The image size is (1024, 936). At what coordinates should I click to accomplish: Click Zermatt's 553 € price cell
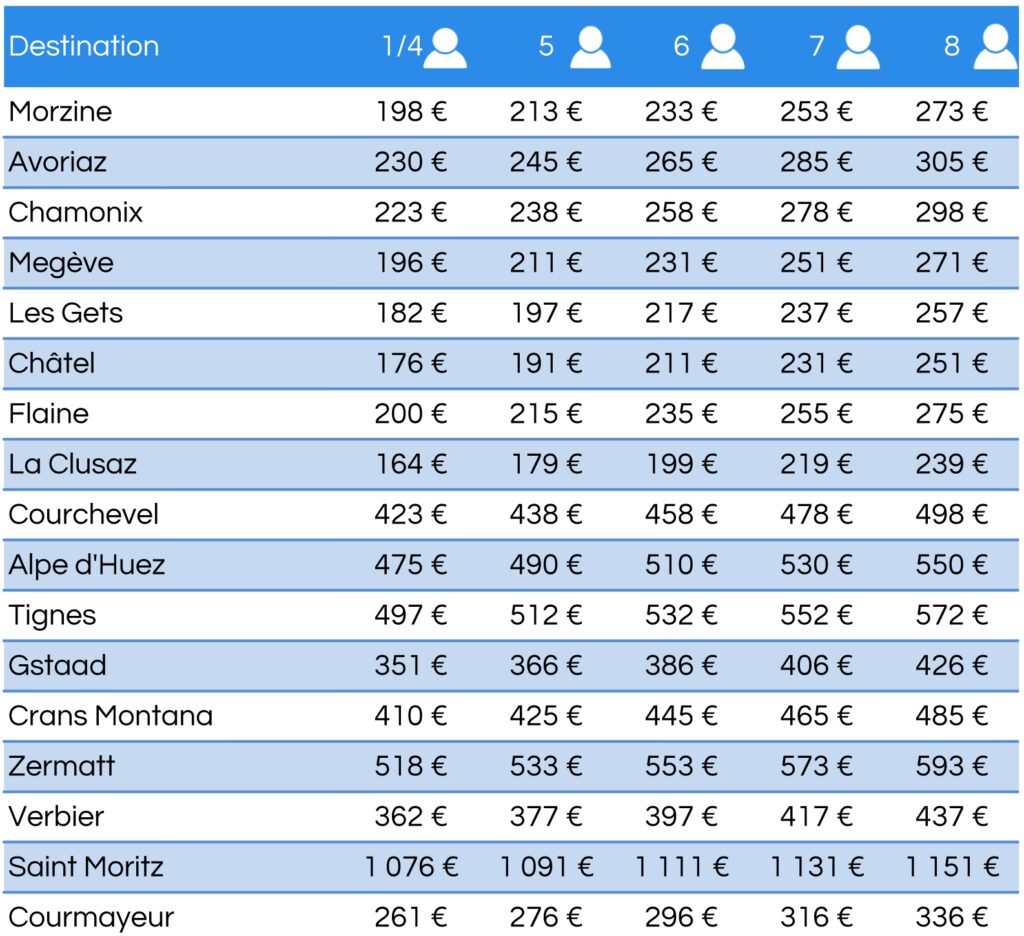(681, 766)
